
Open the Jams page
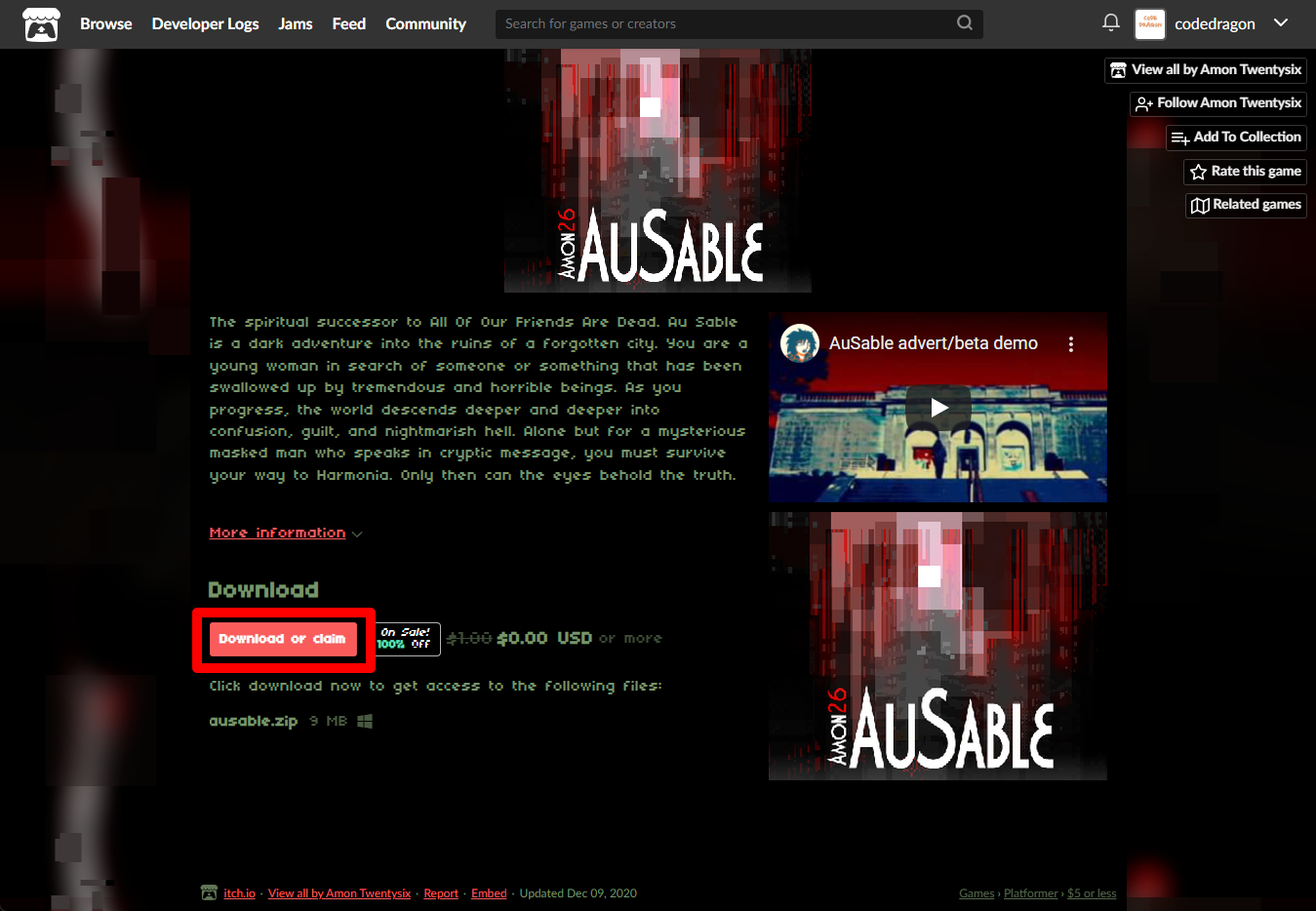295,23
